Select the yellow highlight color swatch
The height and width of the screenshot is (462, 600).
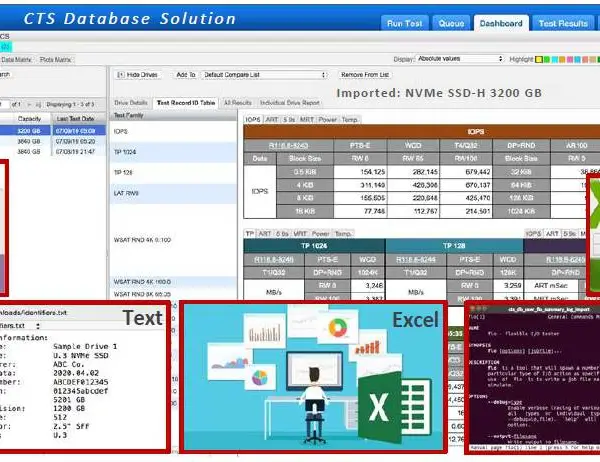pos(538,59)
